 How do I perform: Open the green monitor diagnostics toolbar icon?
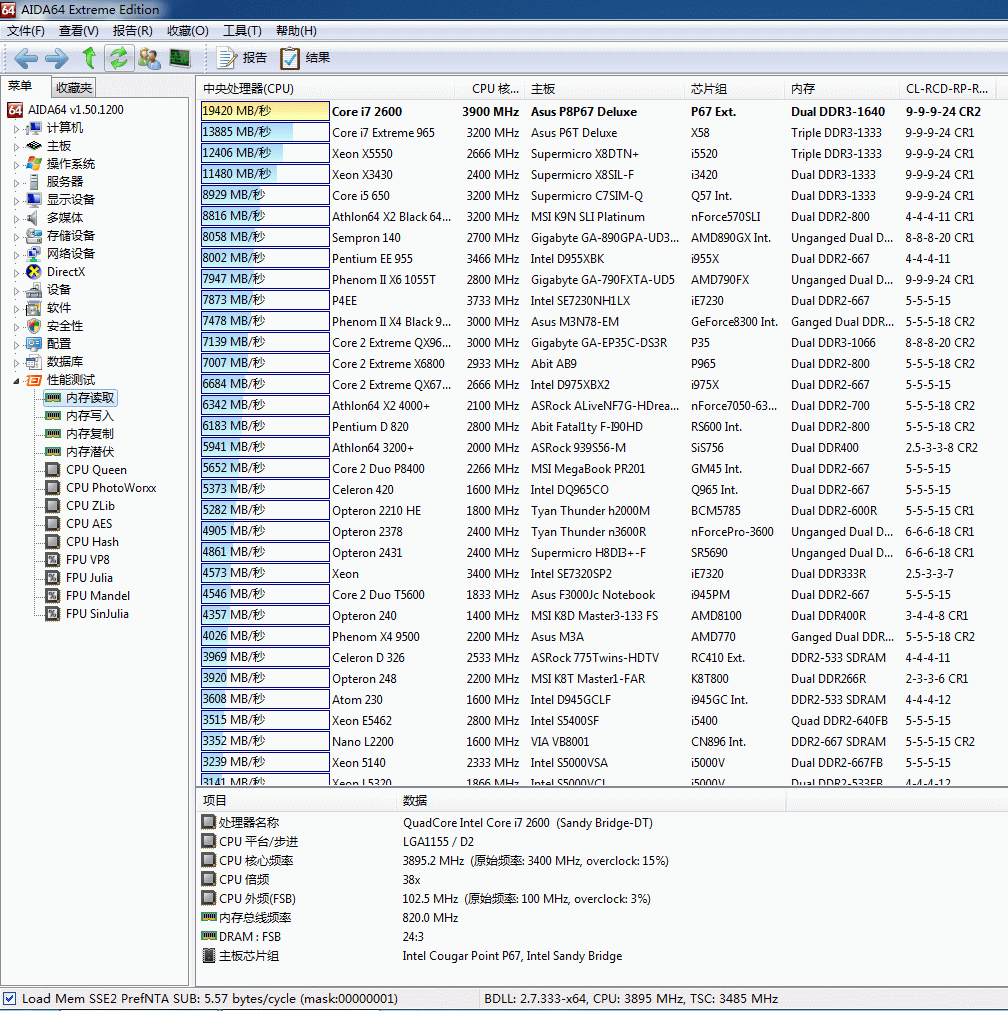(179, 58)
